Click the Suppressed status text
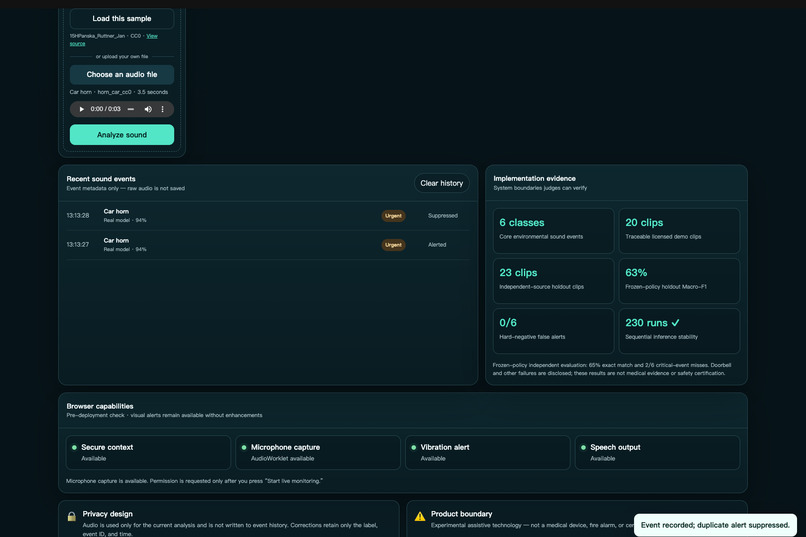The height and width of the screenshot is (537, 806). pos(443,216)
